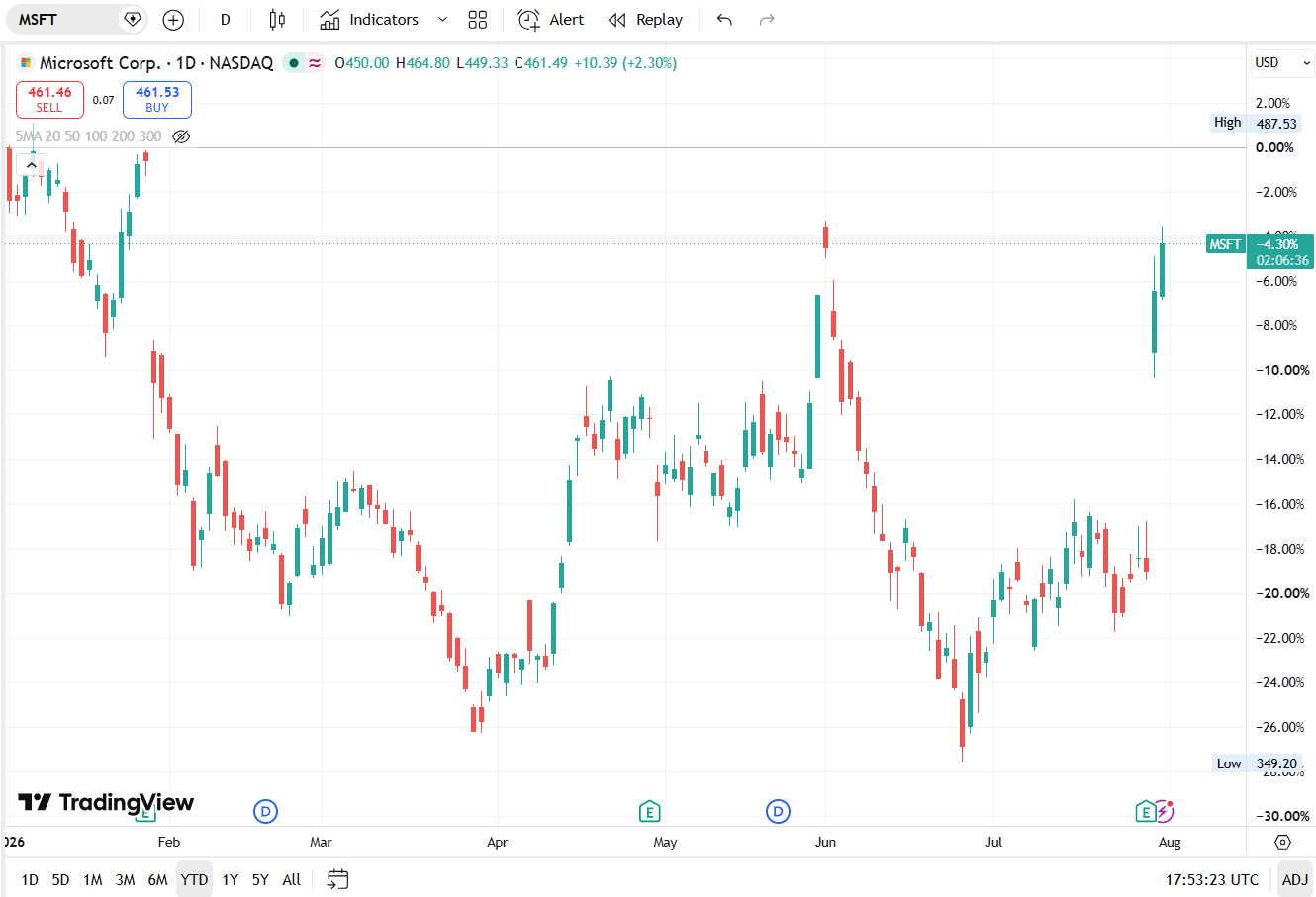Click the Feb label on the time axis

[x=169, y=842]
